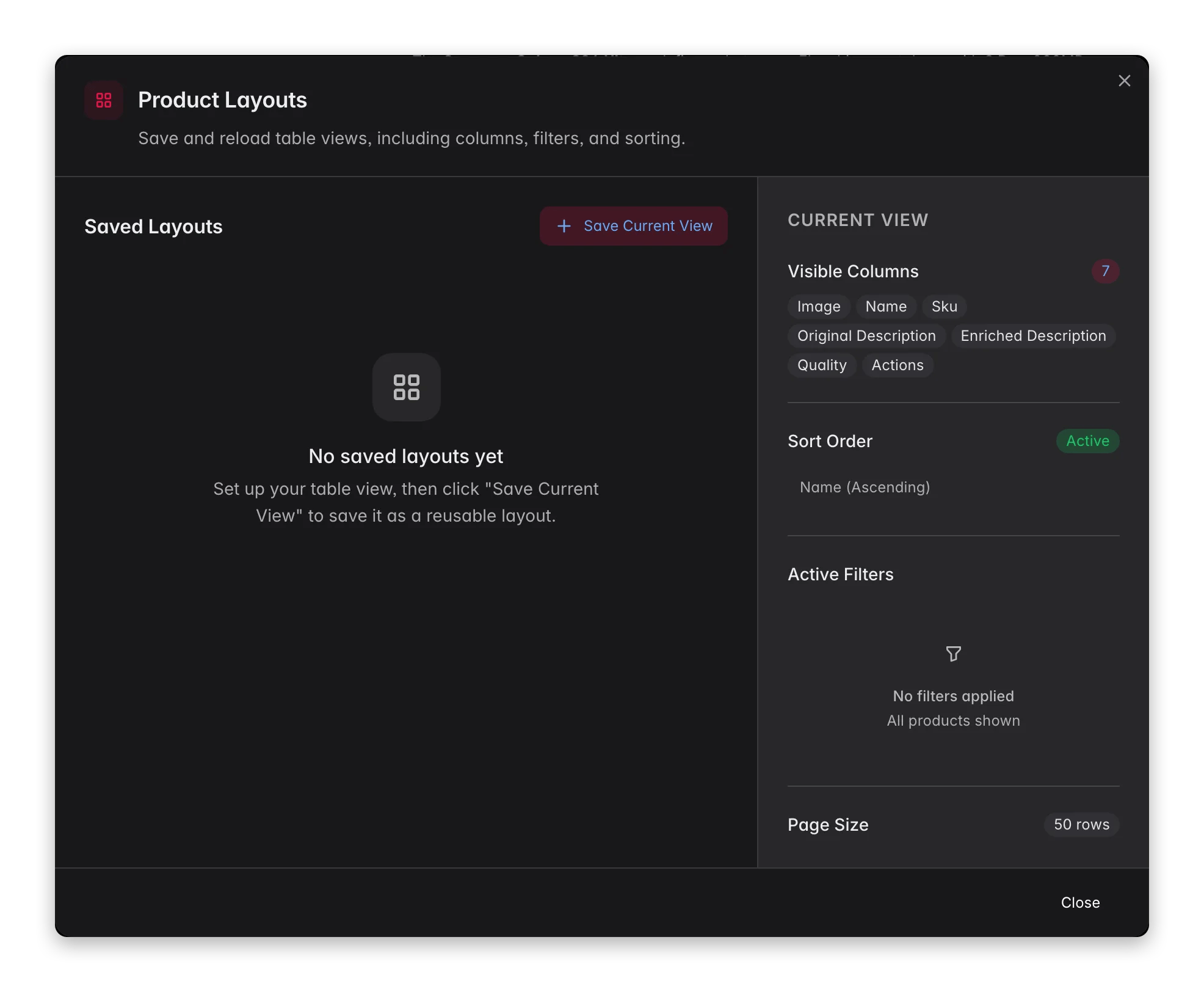The width and height of the screenshot is (1204, 992).
Task: Click the Original Description chip
Action: click(866, 336)
